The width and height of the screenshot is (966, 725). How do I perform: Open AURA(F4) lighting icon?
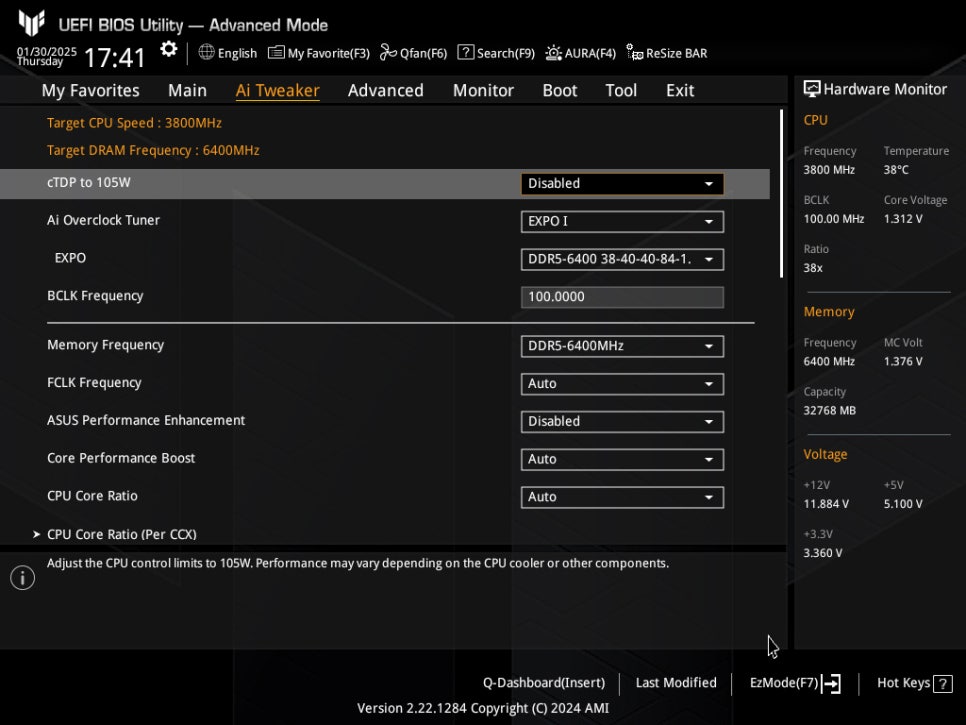[553, 53]
